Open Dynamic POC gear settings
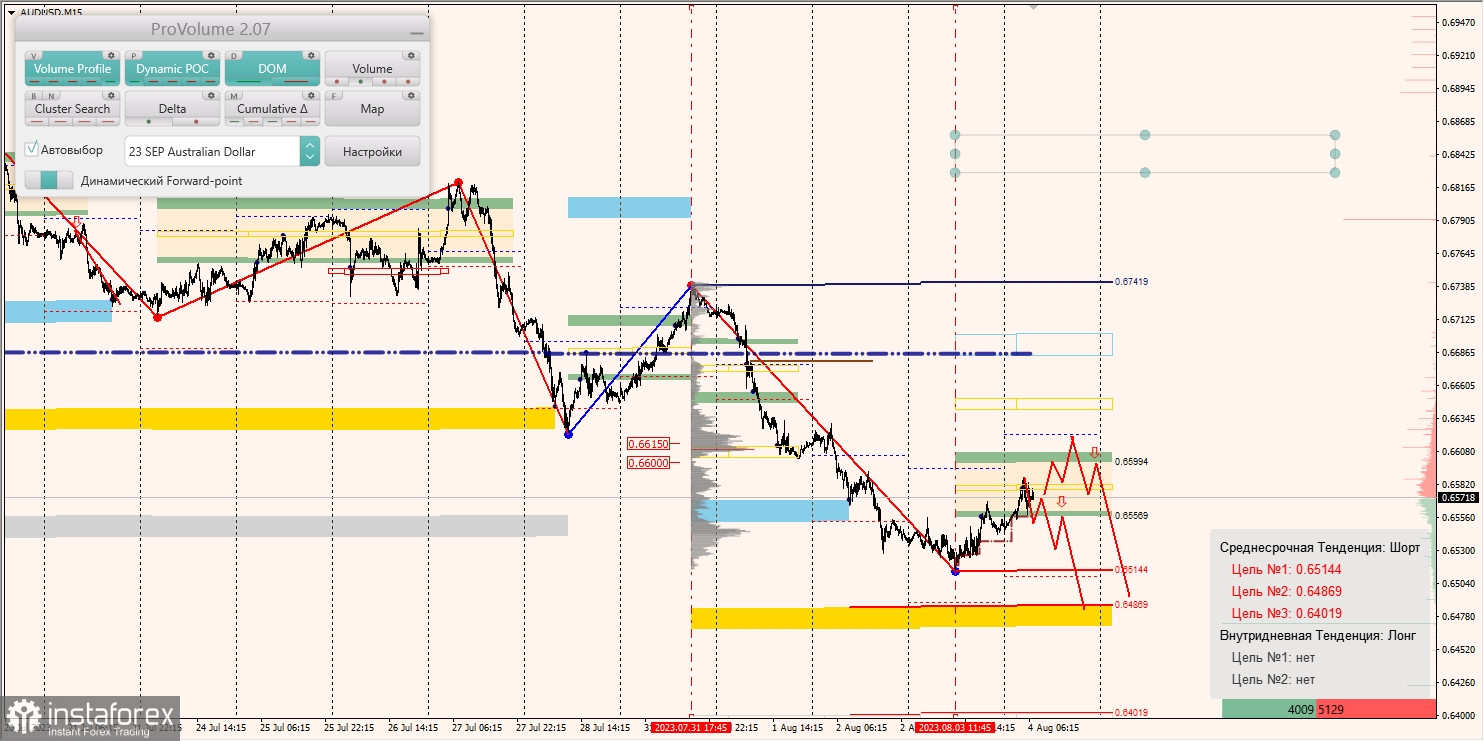This screenshot has width=1484, height=741. pos(211,56)
